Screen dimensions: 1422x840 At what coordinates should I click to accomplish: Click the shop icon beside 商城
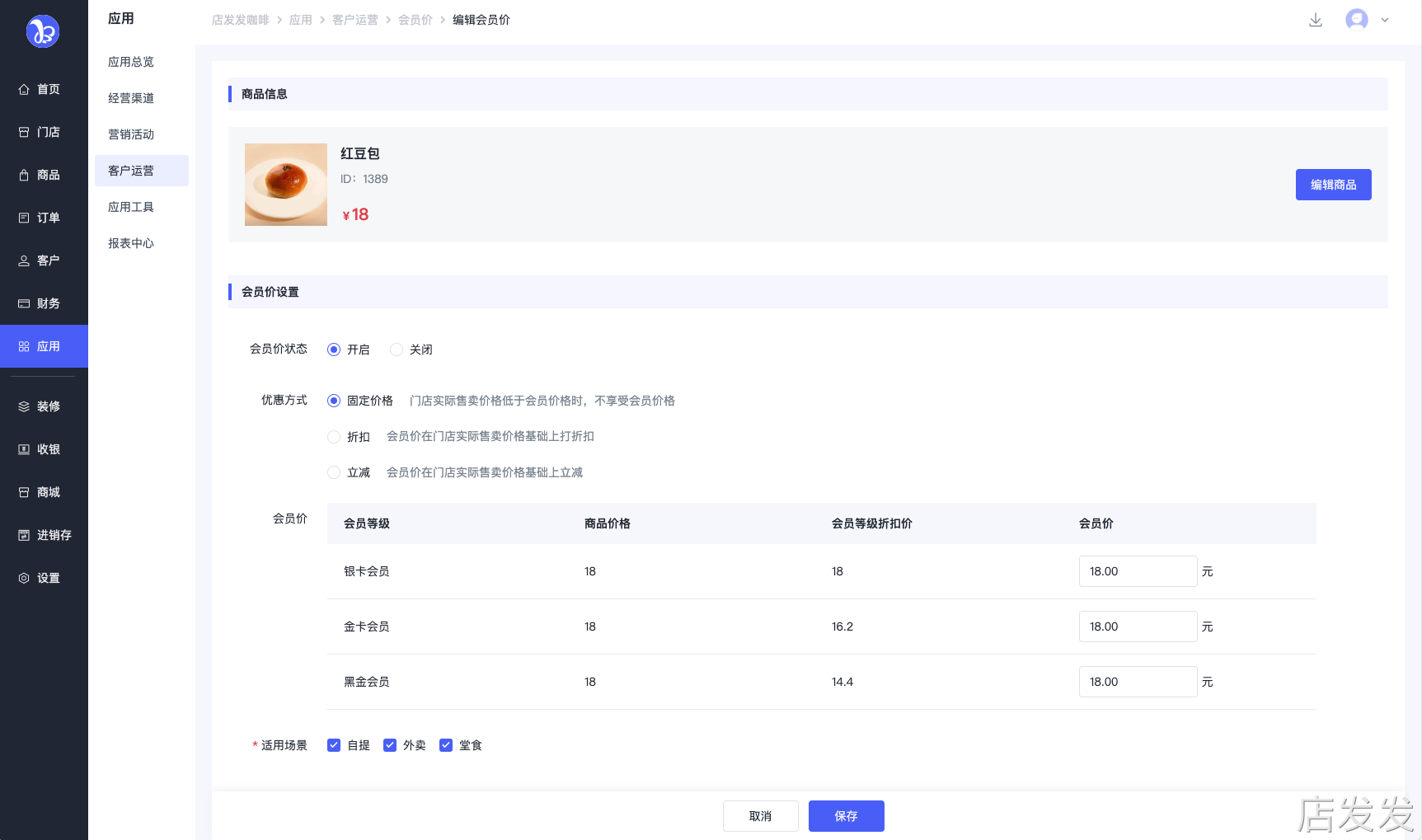pyautogui.click(x=24, y=492)
